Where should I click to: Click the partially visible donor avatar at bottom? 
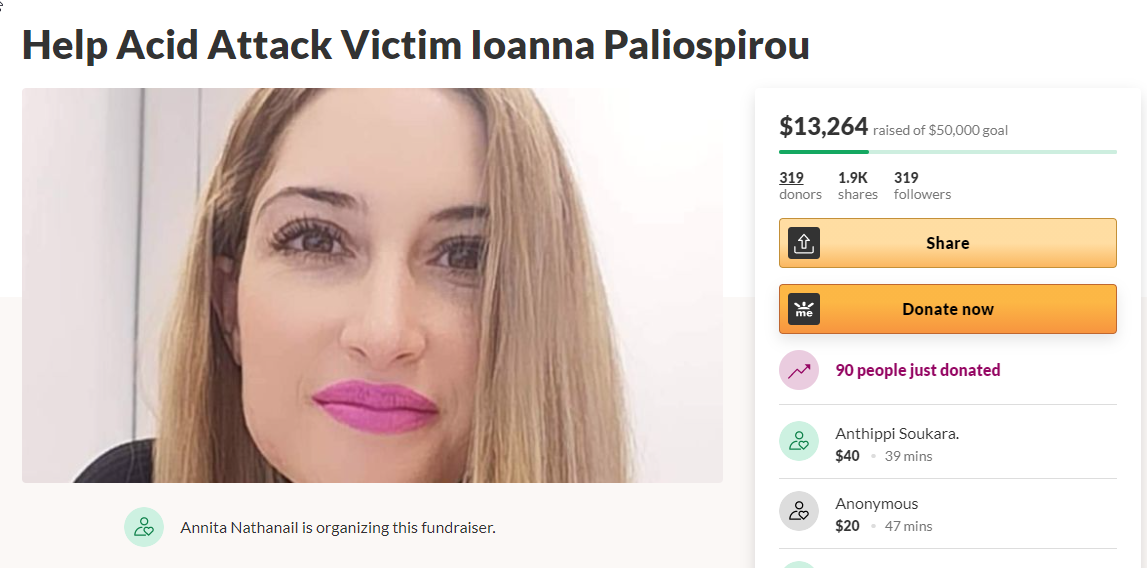coord(799,564)
